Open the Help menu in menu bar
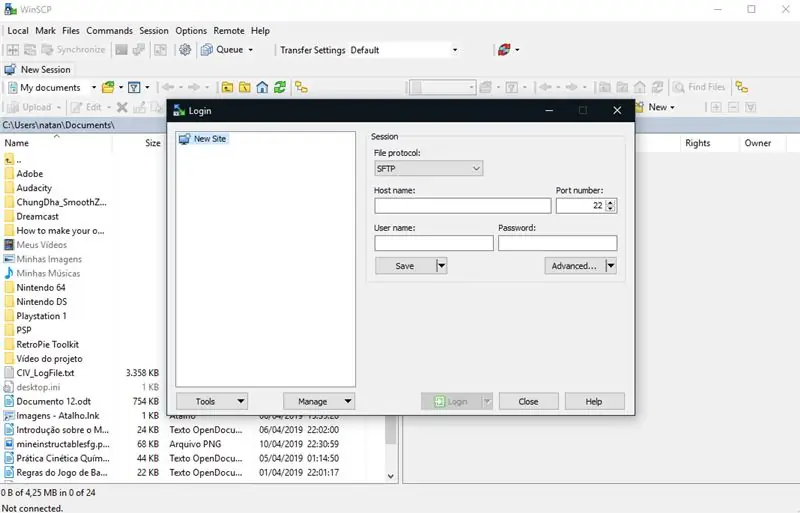This screenshot has height=513, width=800. 260,31
